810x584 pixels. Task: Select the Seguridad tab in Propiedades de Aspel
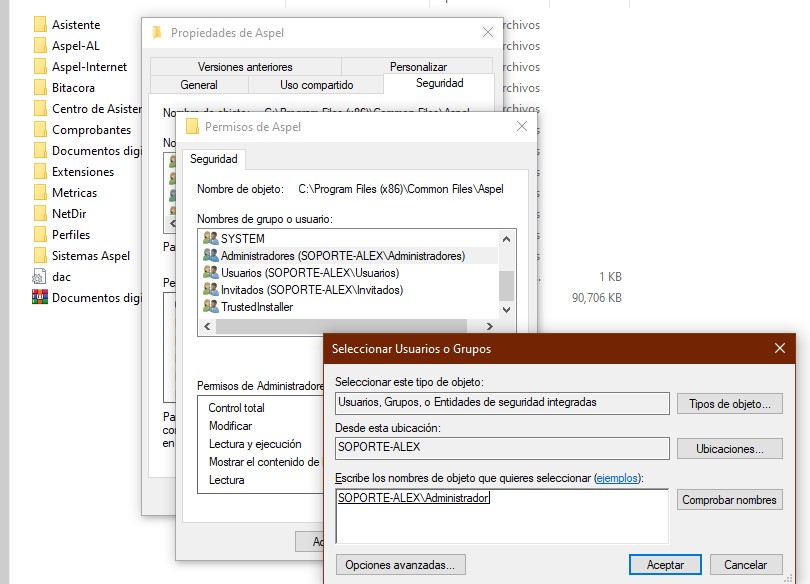click(x=439, y=83)
